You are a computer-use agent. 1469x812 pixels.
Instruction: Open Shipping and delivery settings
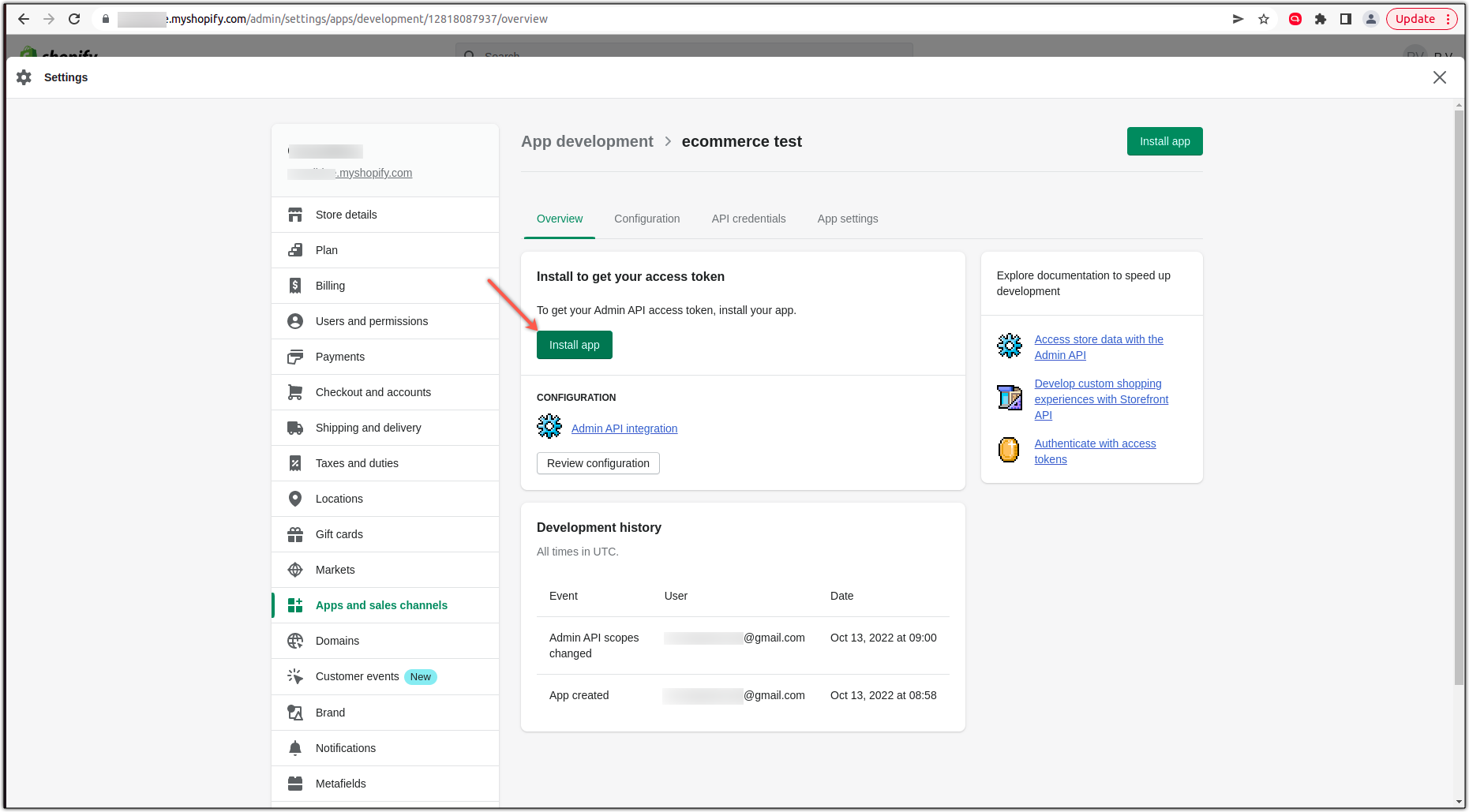[385, 428]
